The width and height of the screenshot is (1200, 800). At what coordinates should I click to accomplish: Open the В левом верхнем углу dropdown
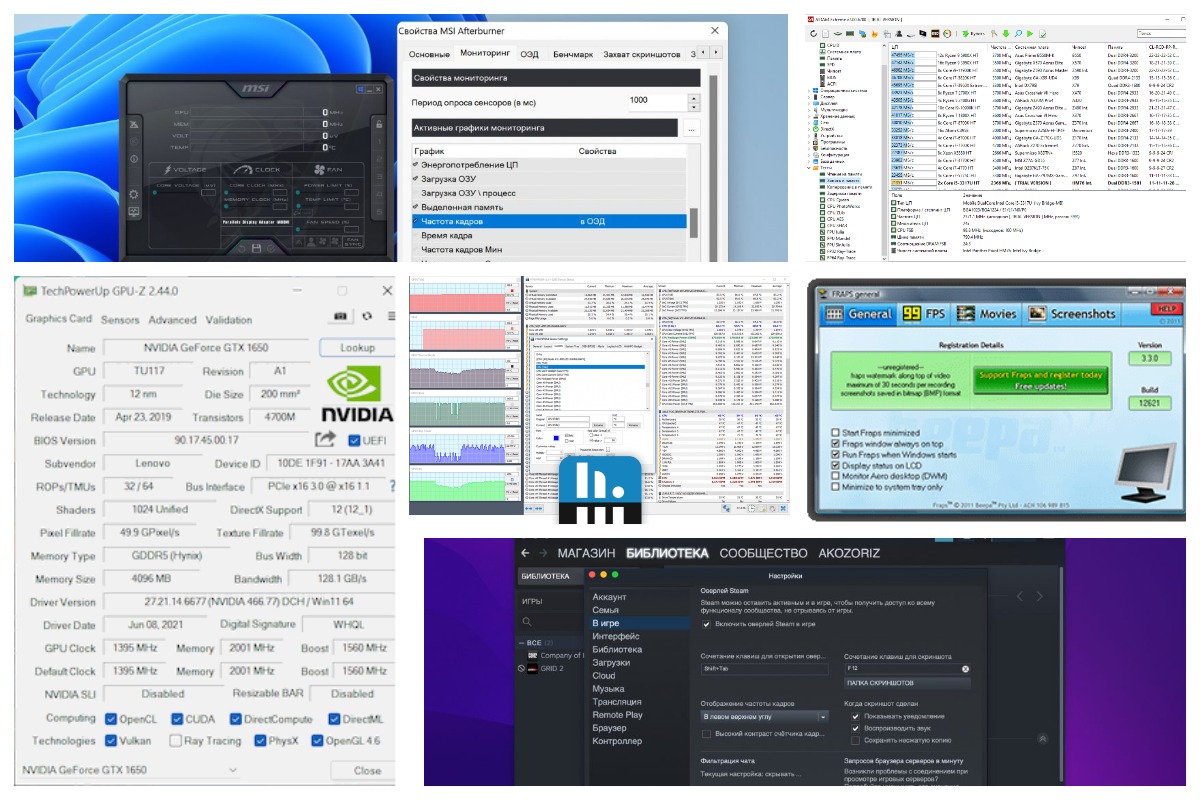(x=765, y=717)
